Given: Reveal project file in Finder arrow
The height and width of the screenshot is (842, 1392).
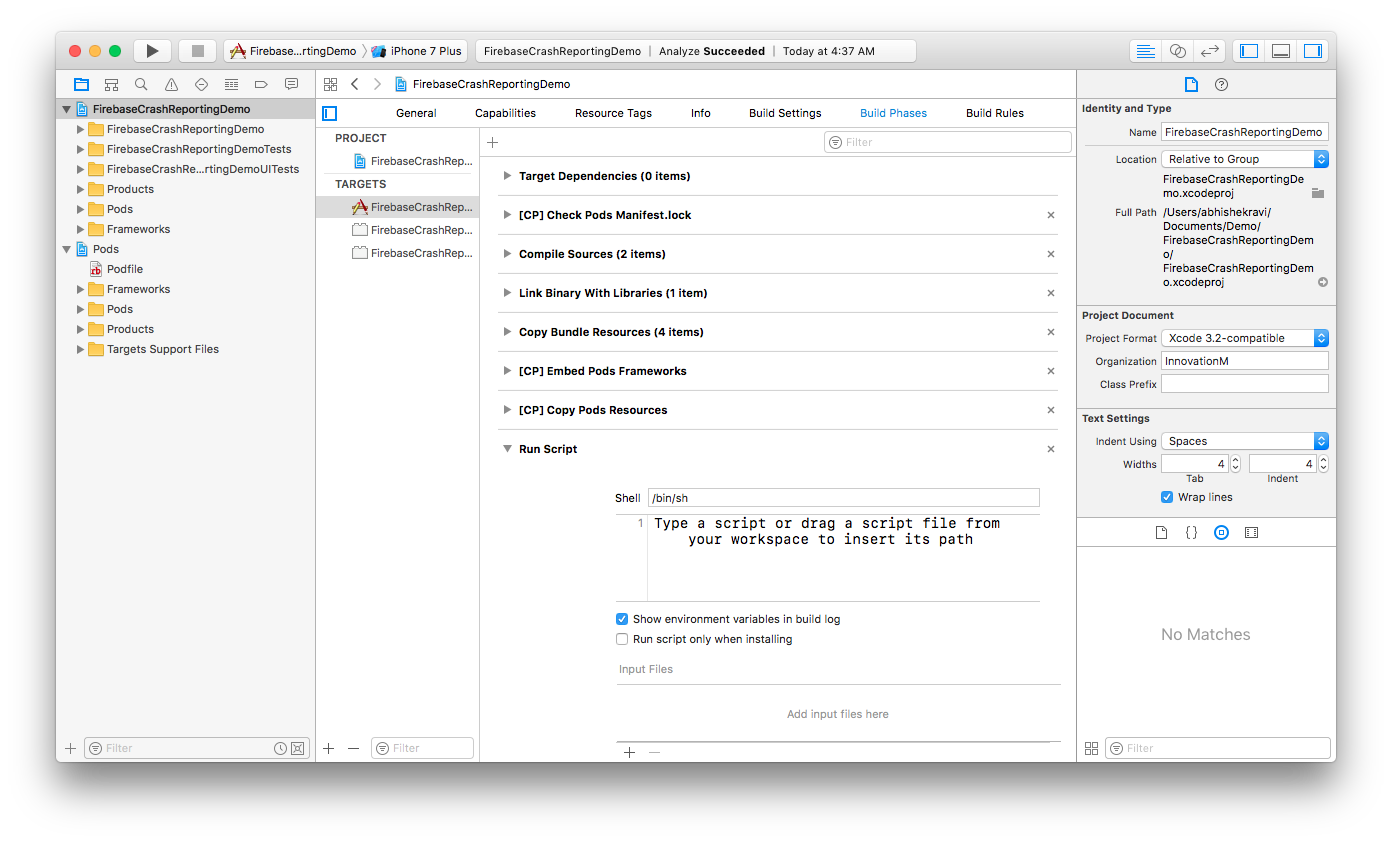Looking at the screenshot, I should (x=1323, y=283).
